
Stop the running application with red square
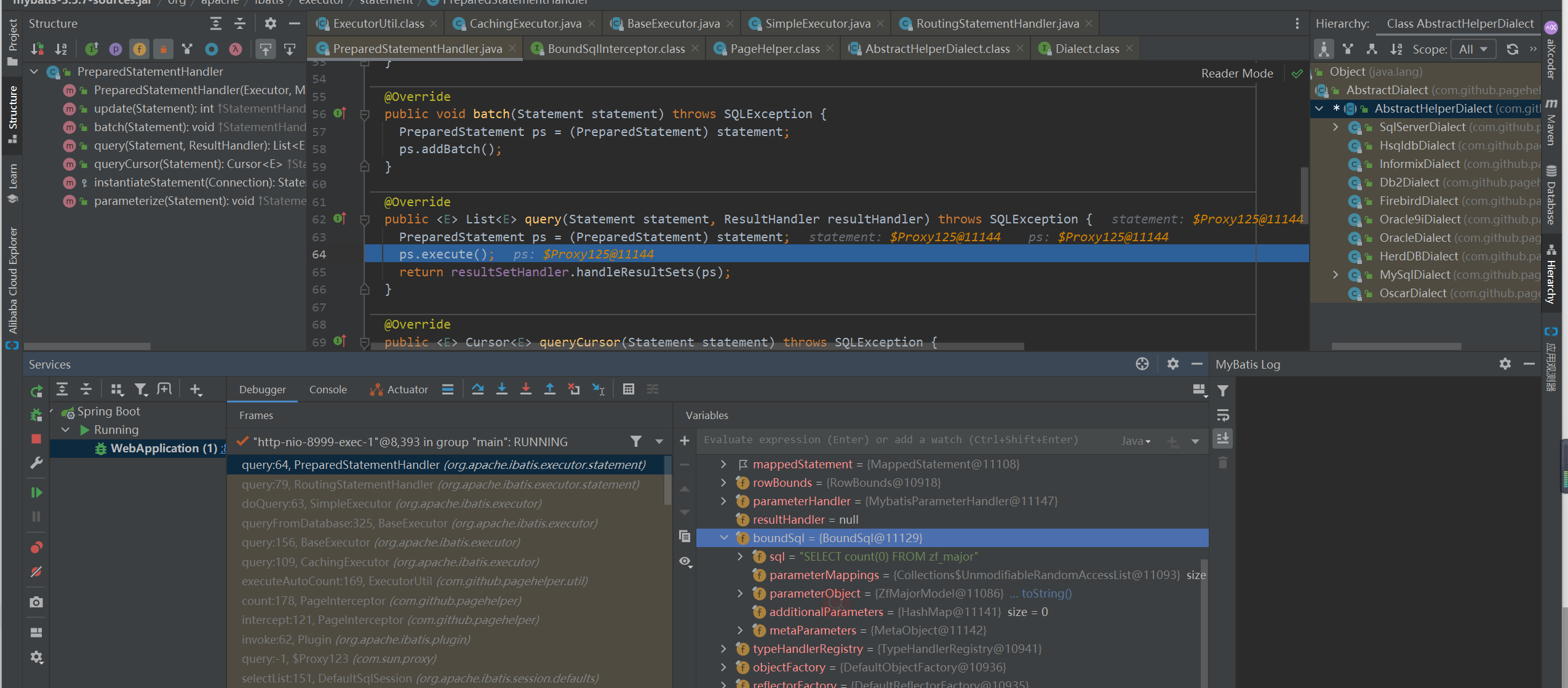pyautogui.click(x=36, y=439)
